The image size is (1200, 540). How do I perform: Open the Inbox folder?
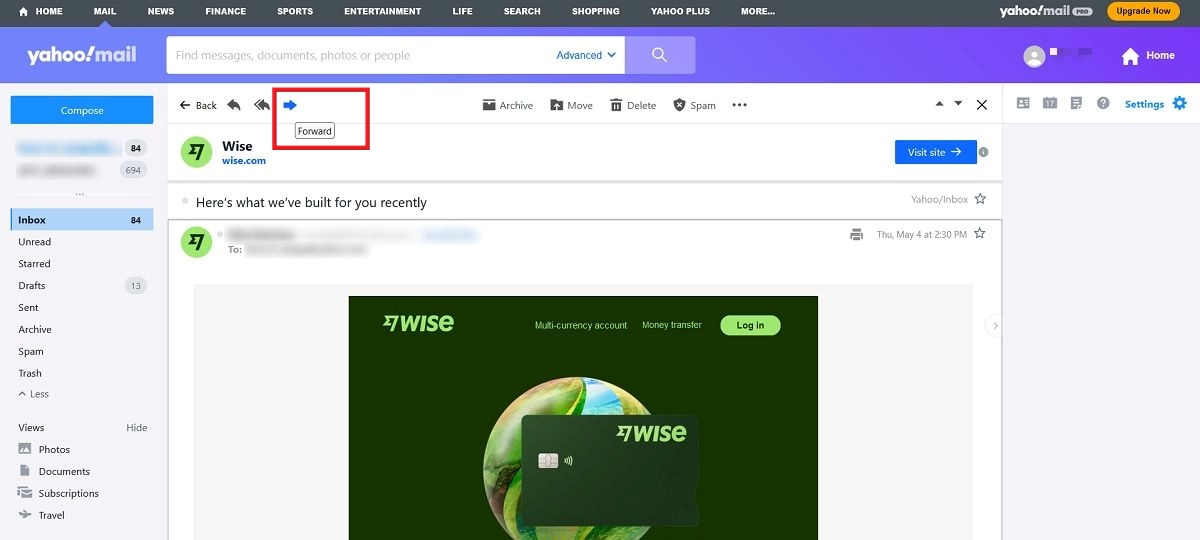coord(81,220)
